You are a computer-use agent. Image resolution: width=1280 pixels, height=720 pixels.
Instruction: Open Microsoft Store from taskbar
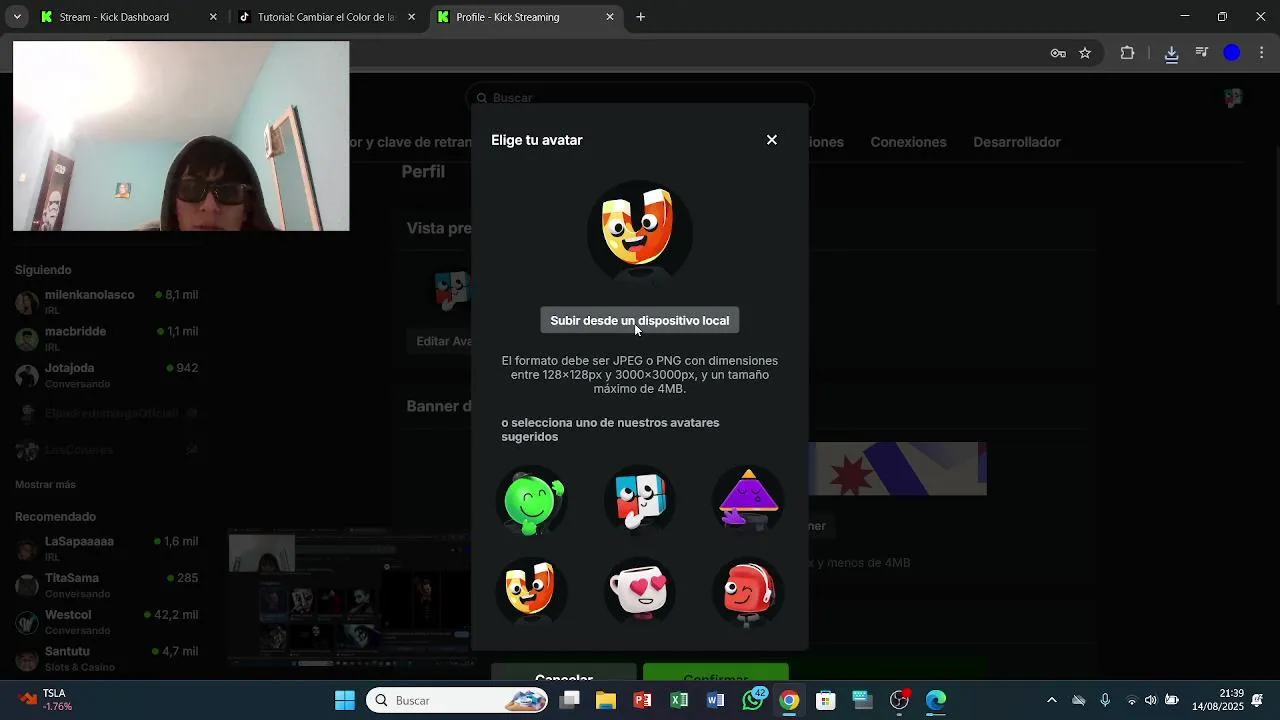[826, 700]
